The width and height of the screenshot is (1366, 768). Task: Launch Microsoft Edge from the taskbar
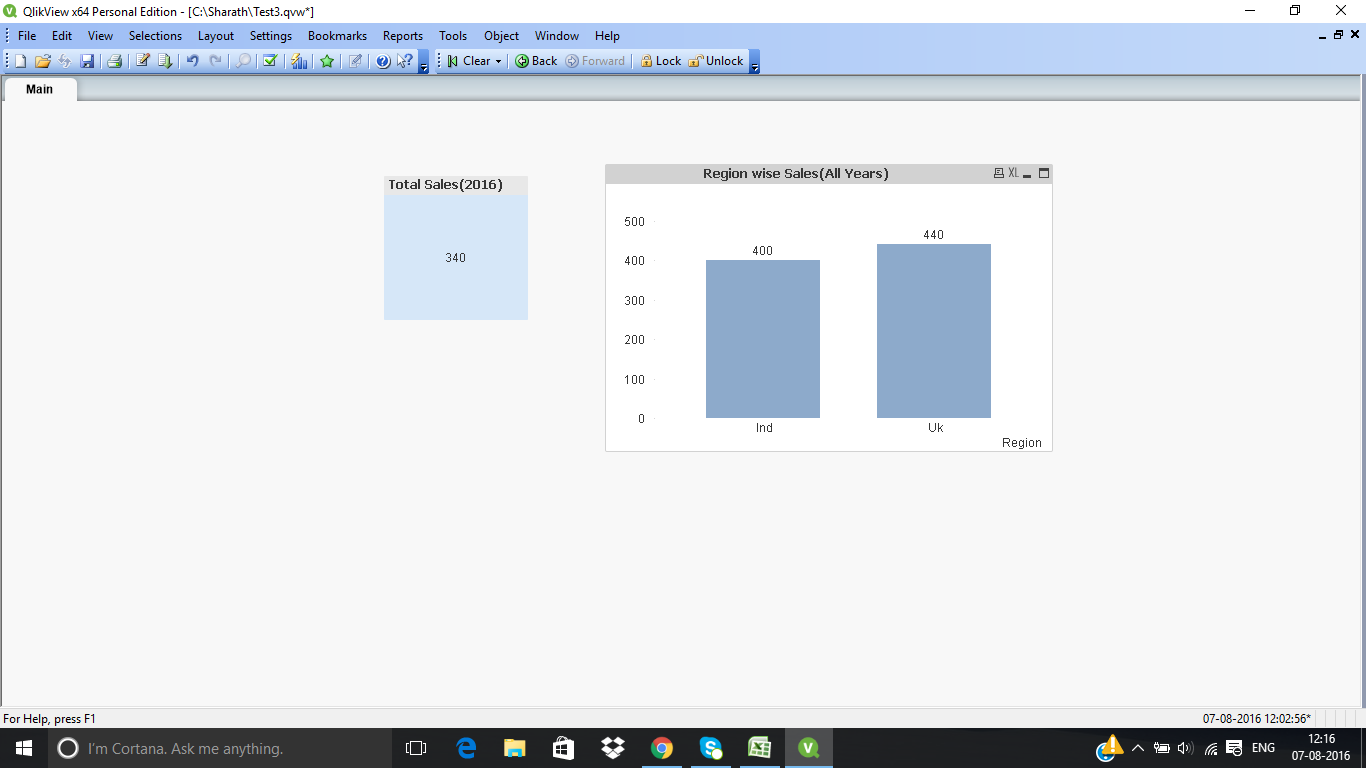(466, 748)
